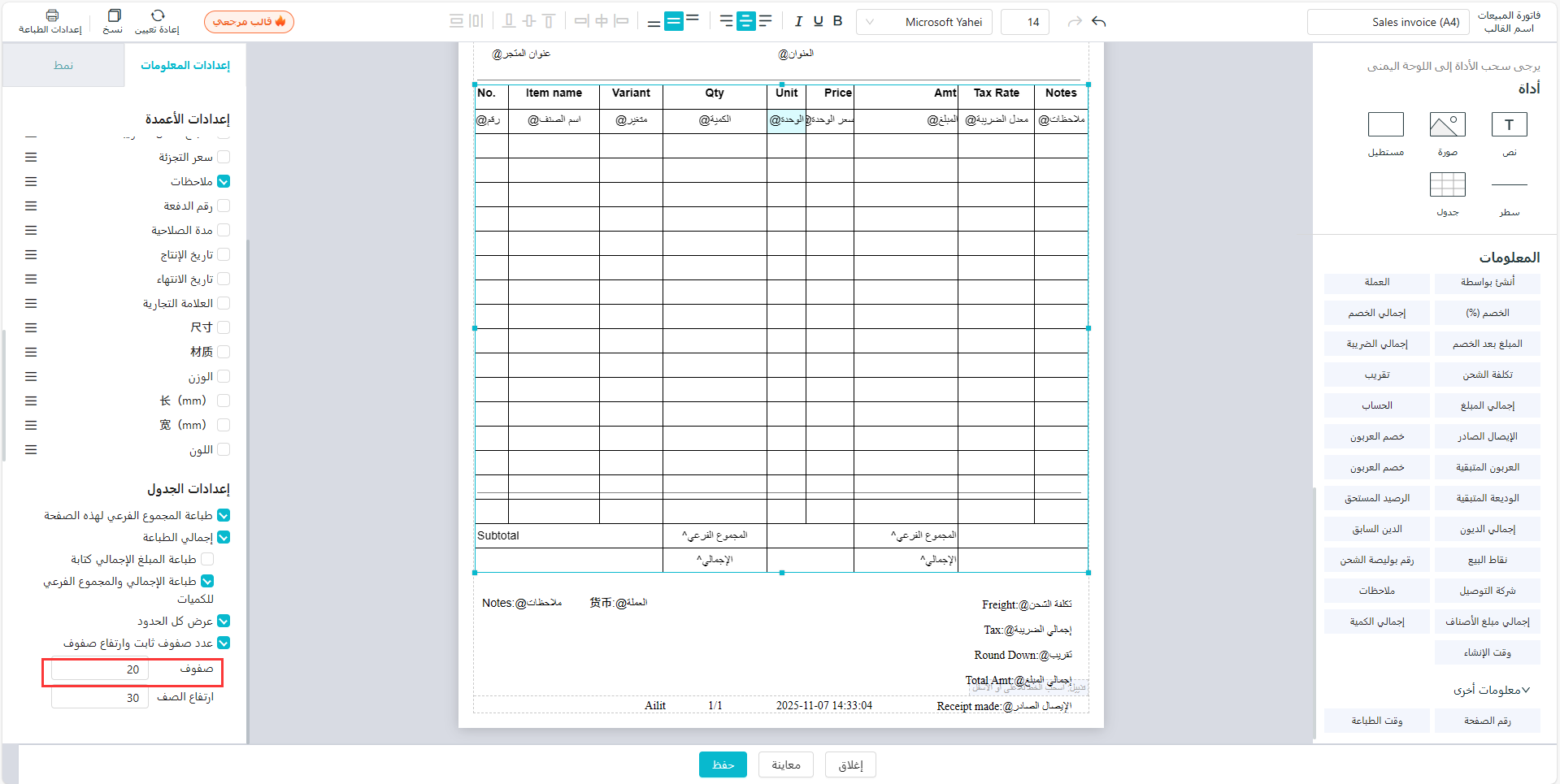Uncheck the ملاحظات column checkbox
The width and height of the screenshot is (1560, 784).
(224, 181)
